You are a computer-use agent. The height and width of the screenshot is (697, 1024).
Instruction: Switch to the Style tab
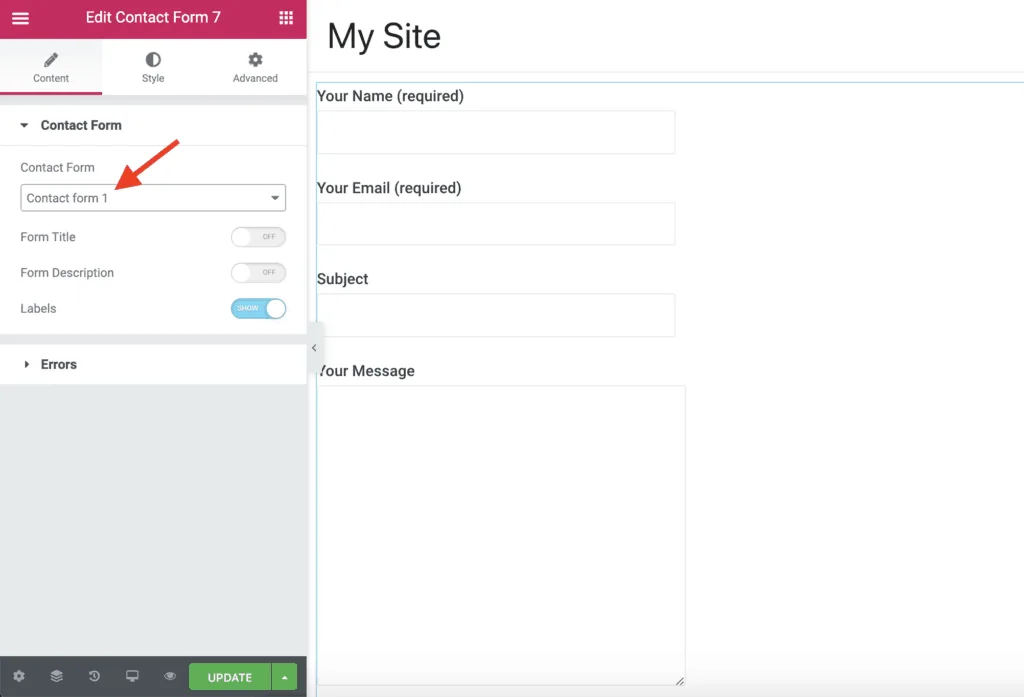(x=153, y=67)
